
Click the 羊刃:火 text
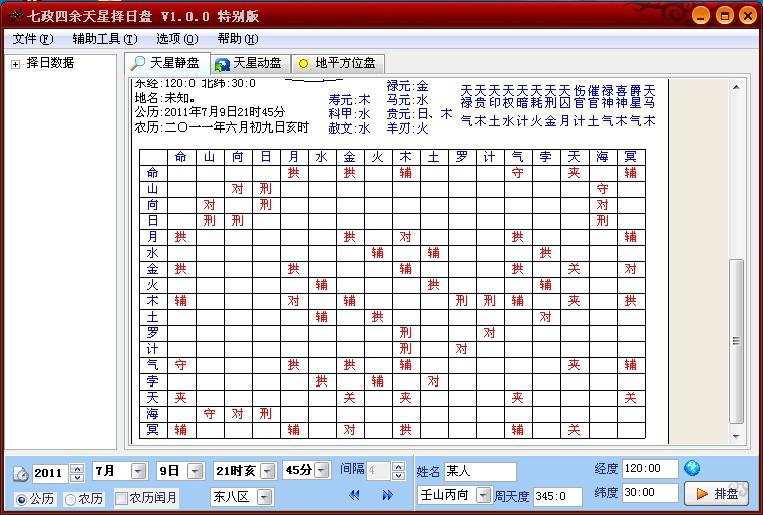click(x=407, y=128)
